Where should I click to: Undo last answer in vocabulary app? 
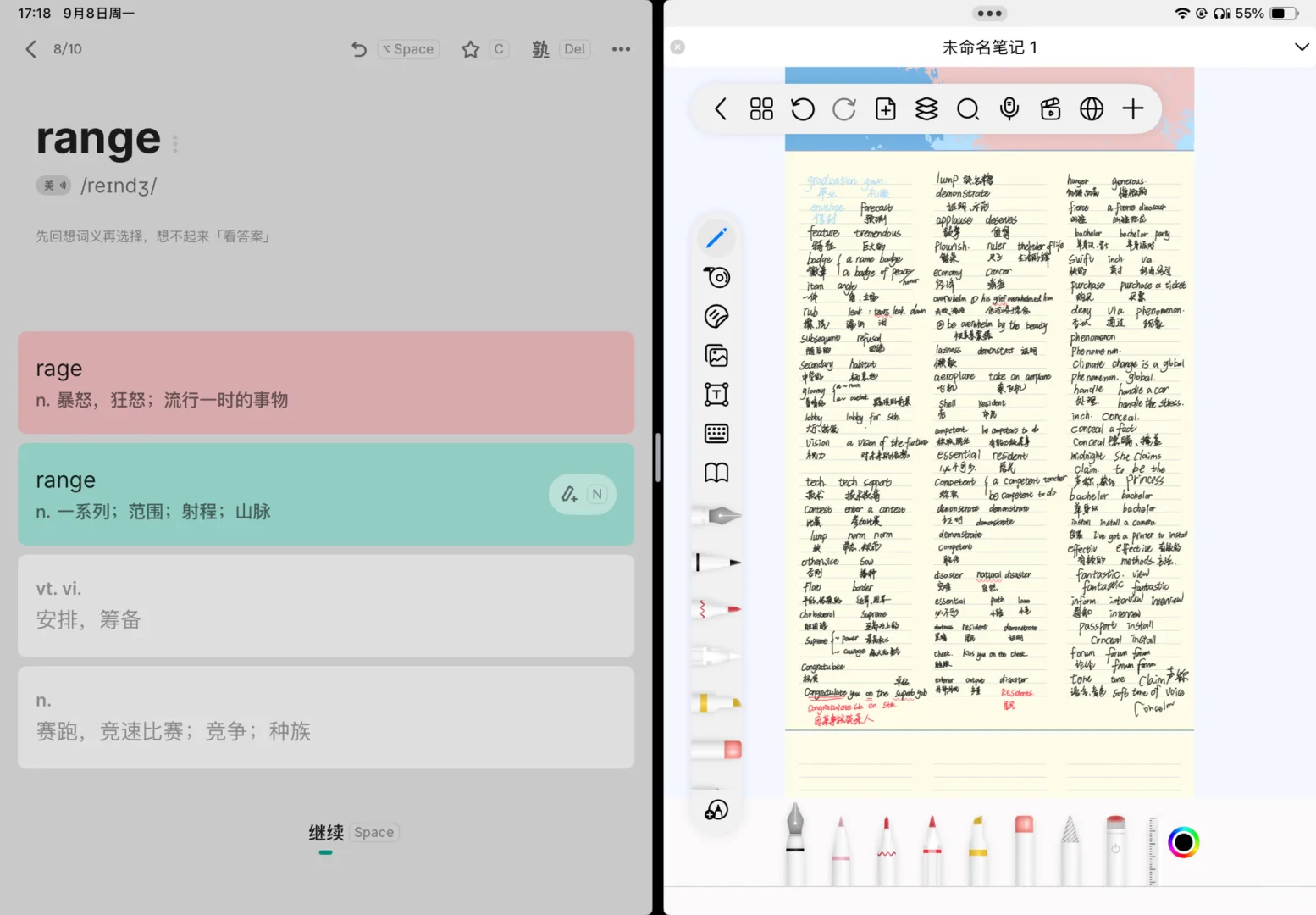[x=359, y=49]
